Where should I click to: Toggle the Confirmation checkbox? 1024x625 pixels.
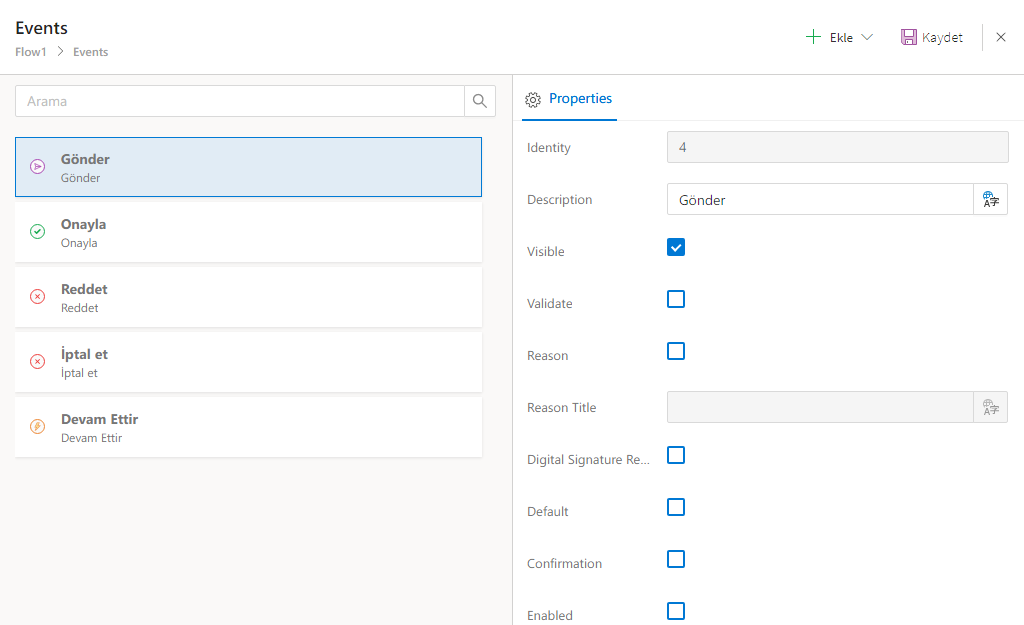(676, 559)
